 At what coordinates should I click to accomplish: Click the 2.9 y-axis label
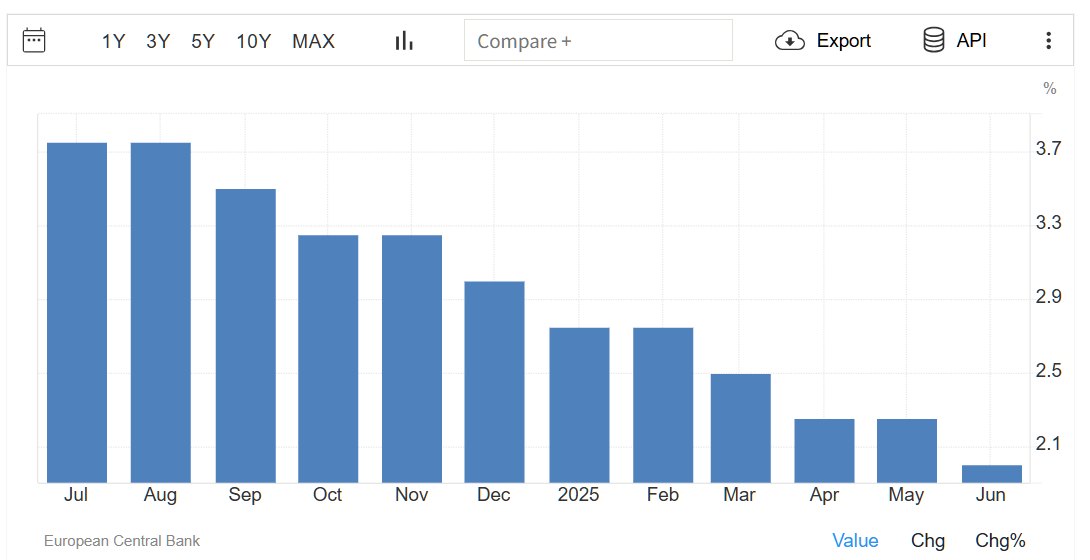[1048, 297]
